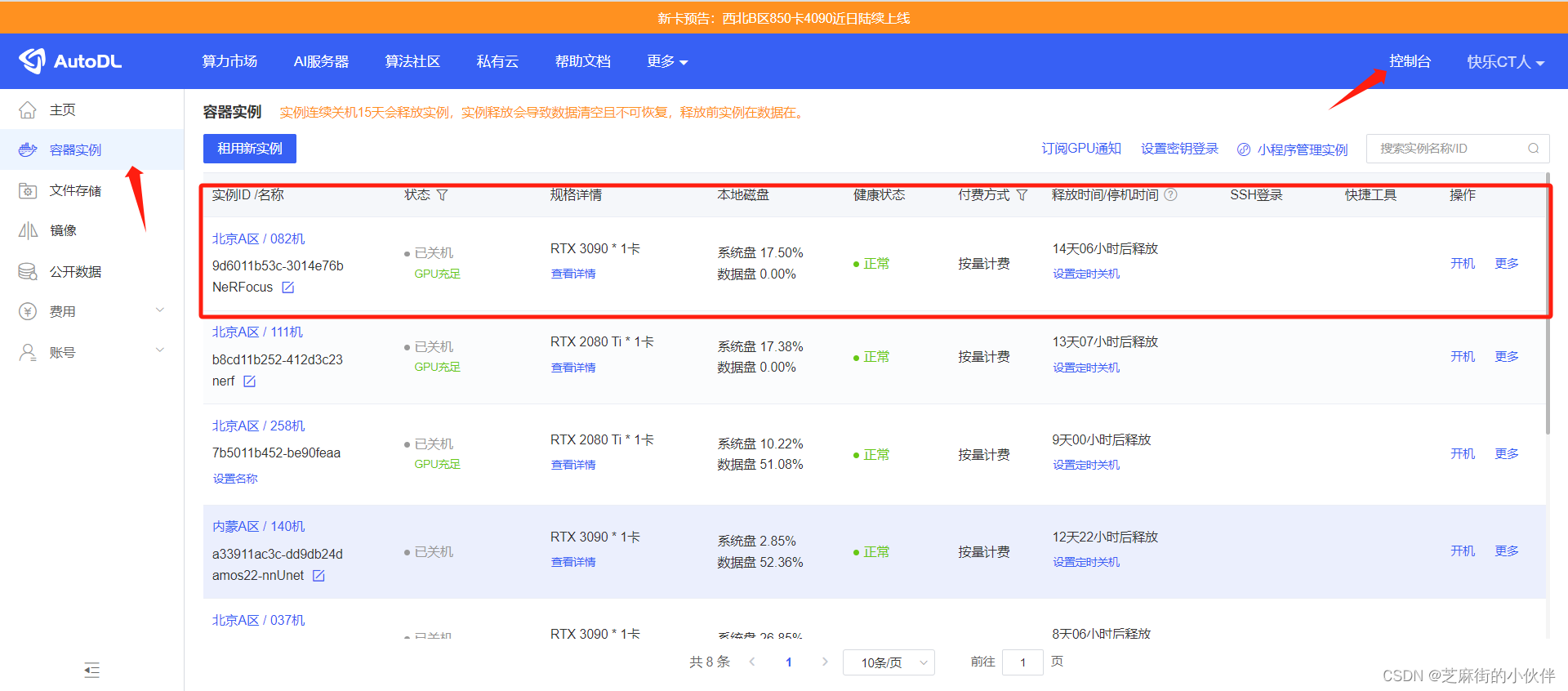Click the home icon beside 主页
This screenshot has width=1568, height=691.
[x=28, y=109]
